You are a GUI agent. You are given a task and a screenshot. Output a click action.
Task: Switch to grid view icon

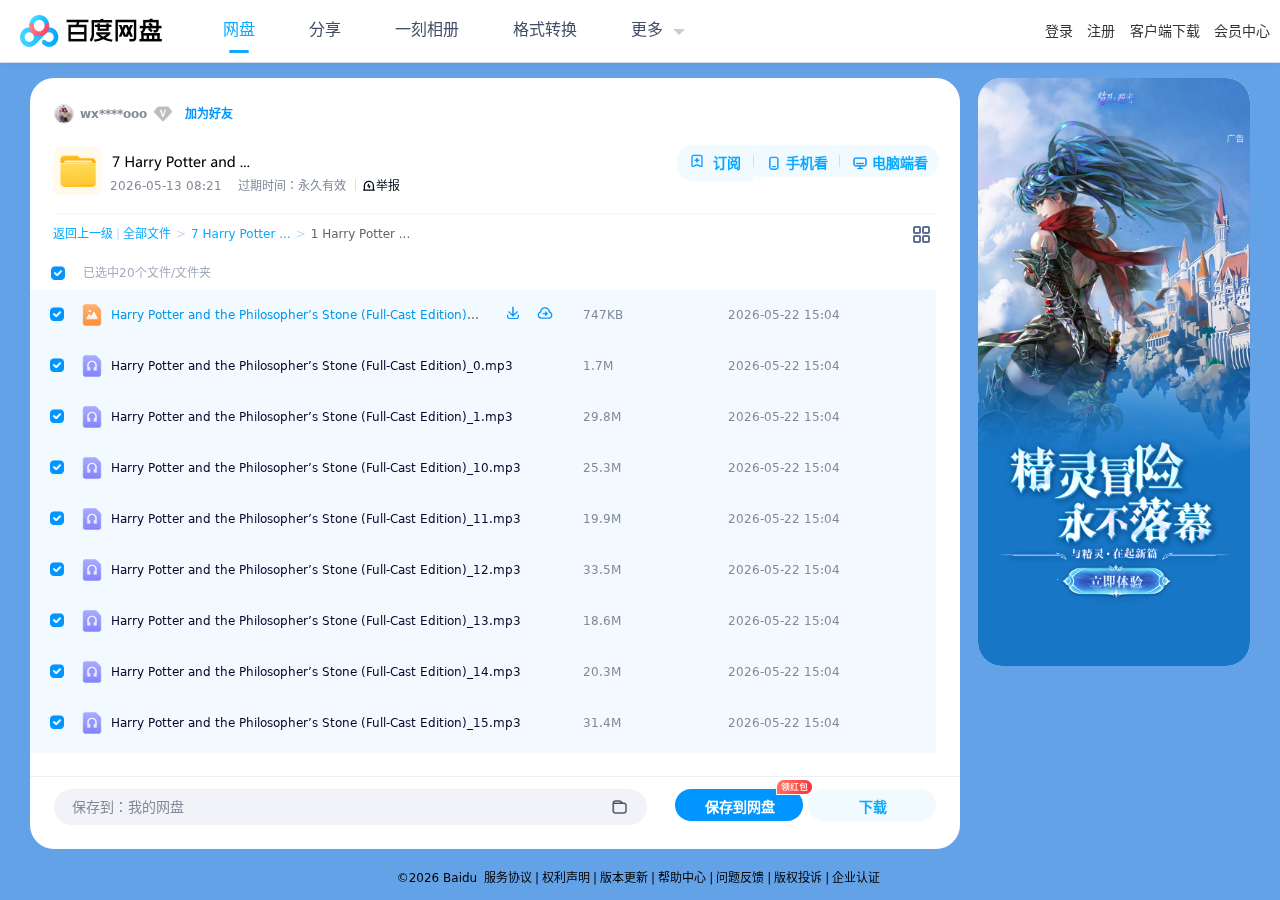[x=921, y=234]
